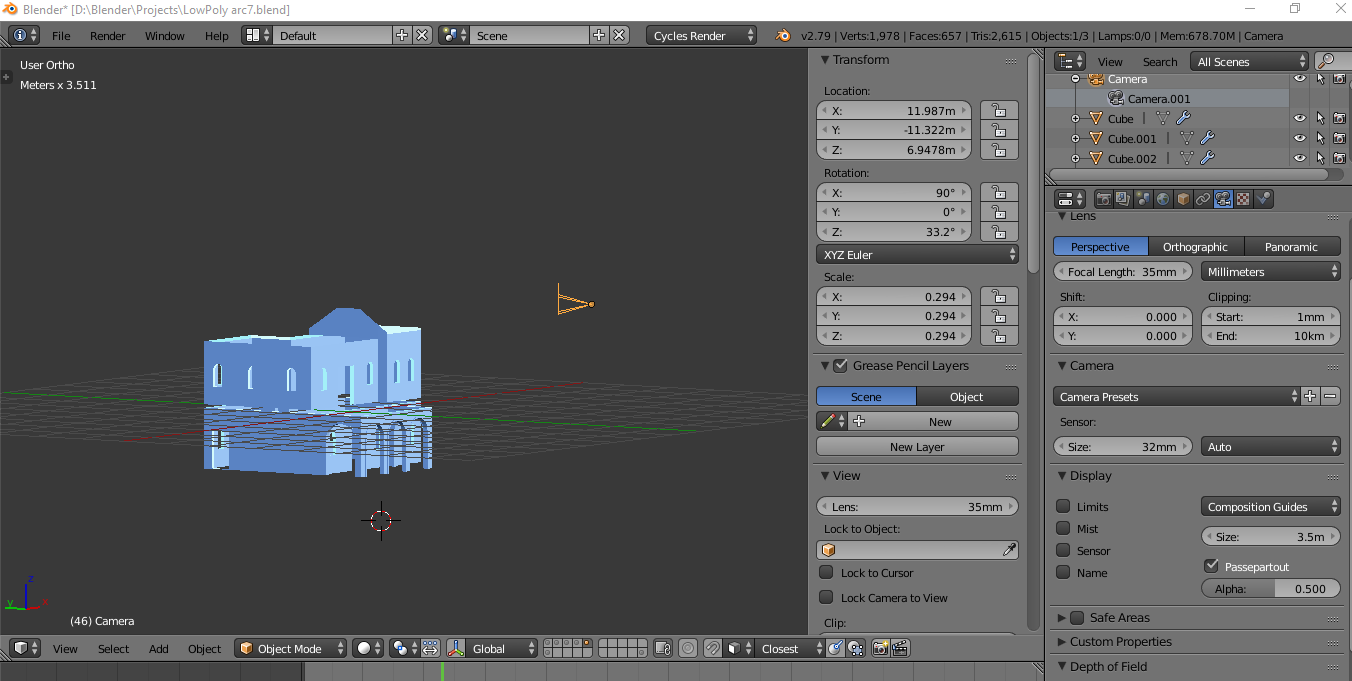Toggle selectability of Cube.001 with its arrow icon
The width and height of the screenshot is (1352, 681).
point(1320,139)
